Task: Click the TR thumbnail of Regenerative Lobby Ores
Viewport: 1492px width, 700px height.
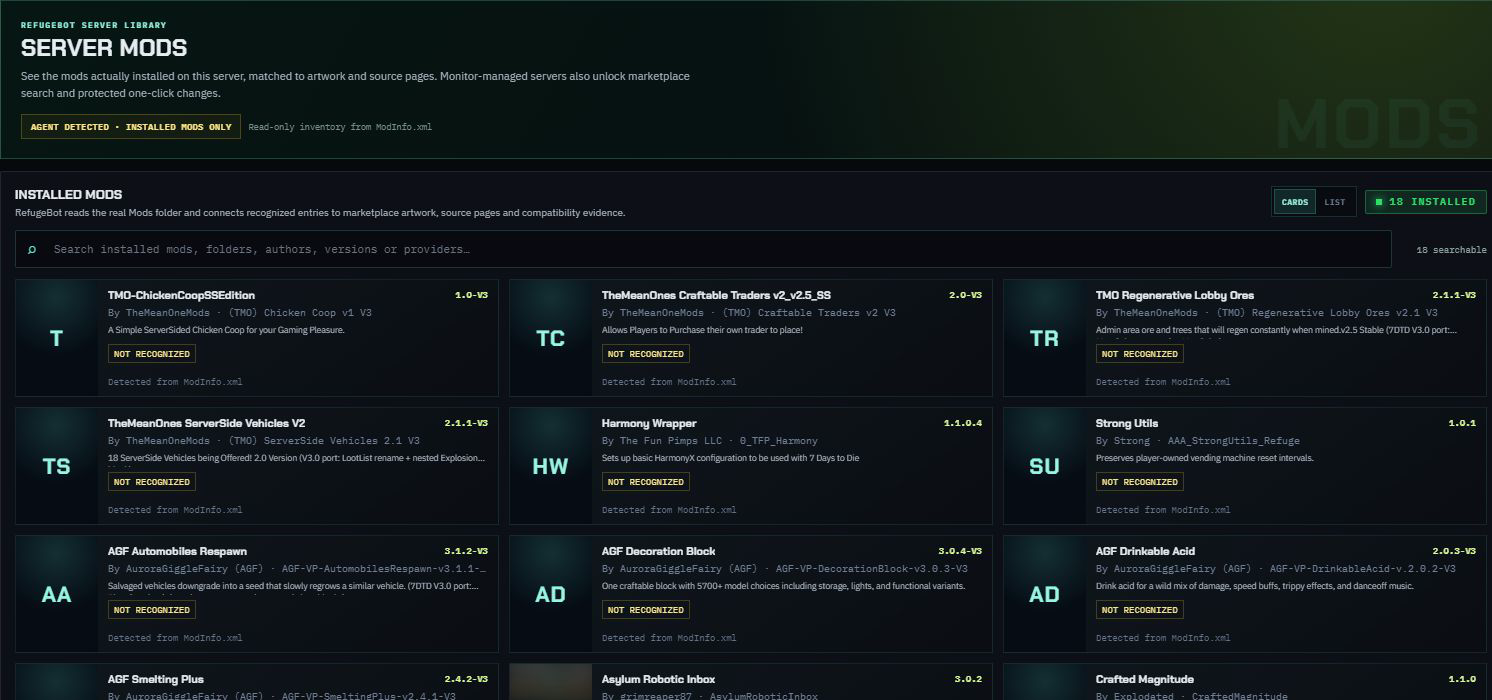Action: [x=1045, y=338]
